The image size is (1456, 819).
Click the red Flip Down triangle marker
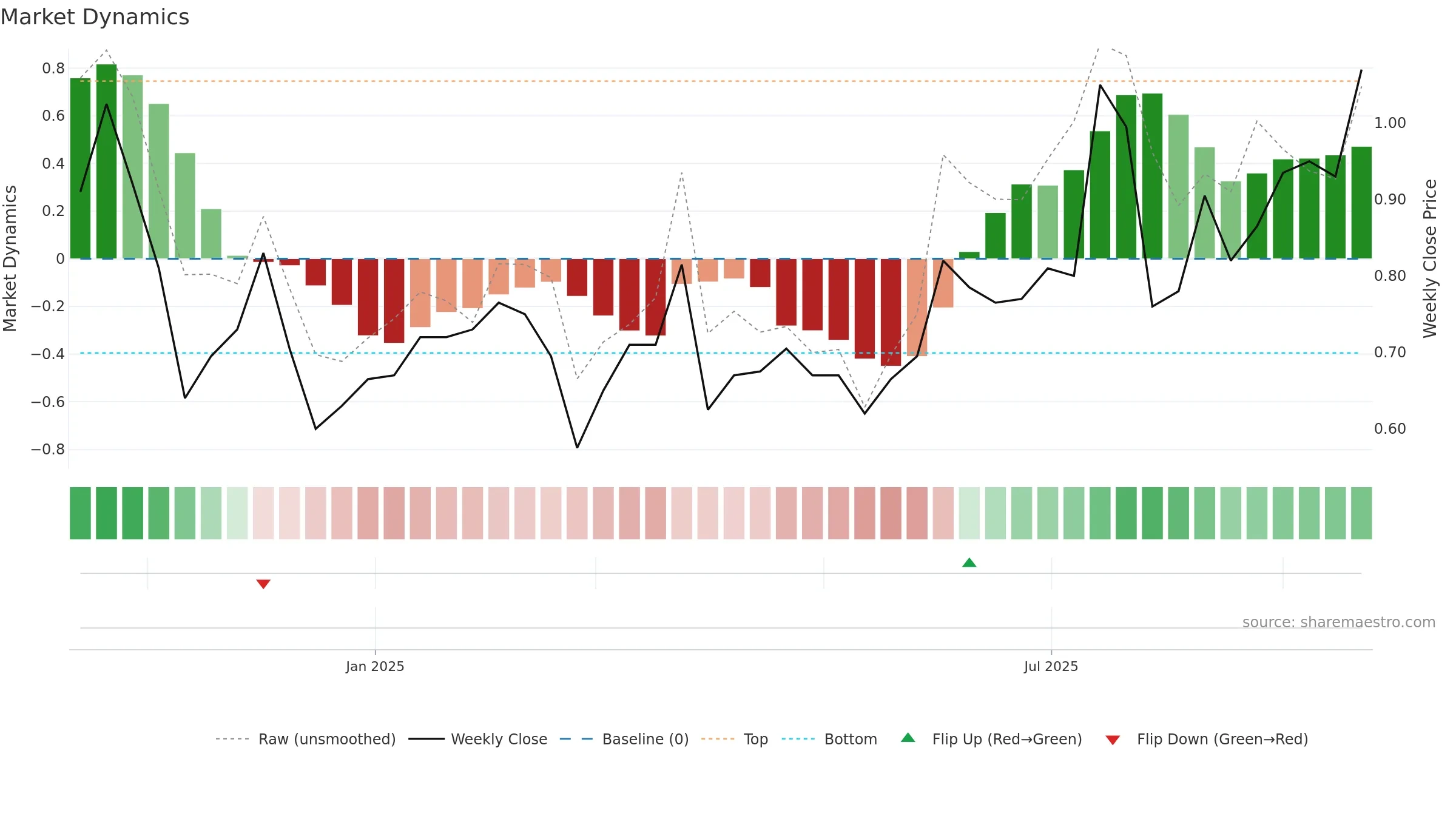263,584
